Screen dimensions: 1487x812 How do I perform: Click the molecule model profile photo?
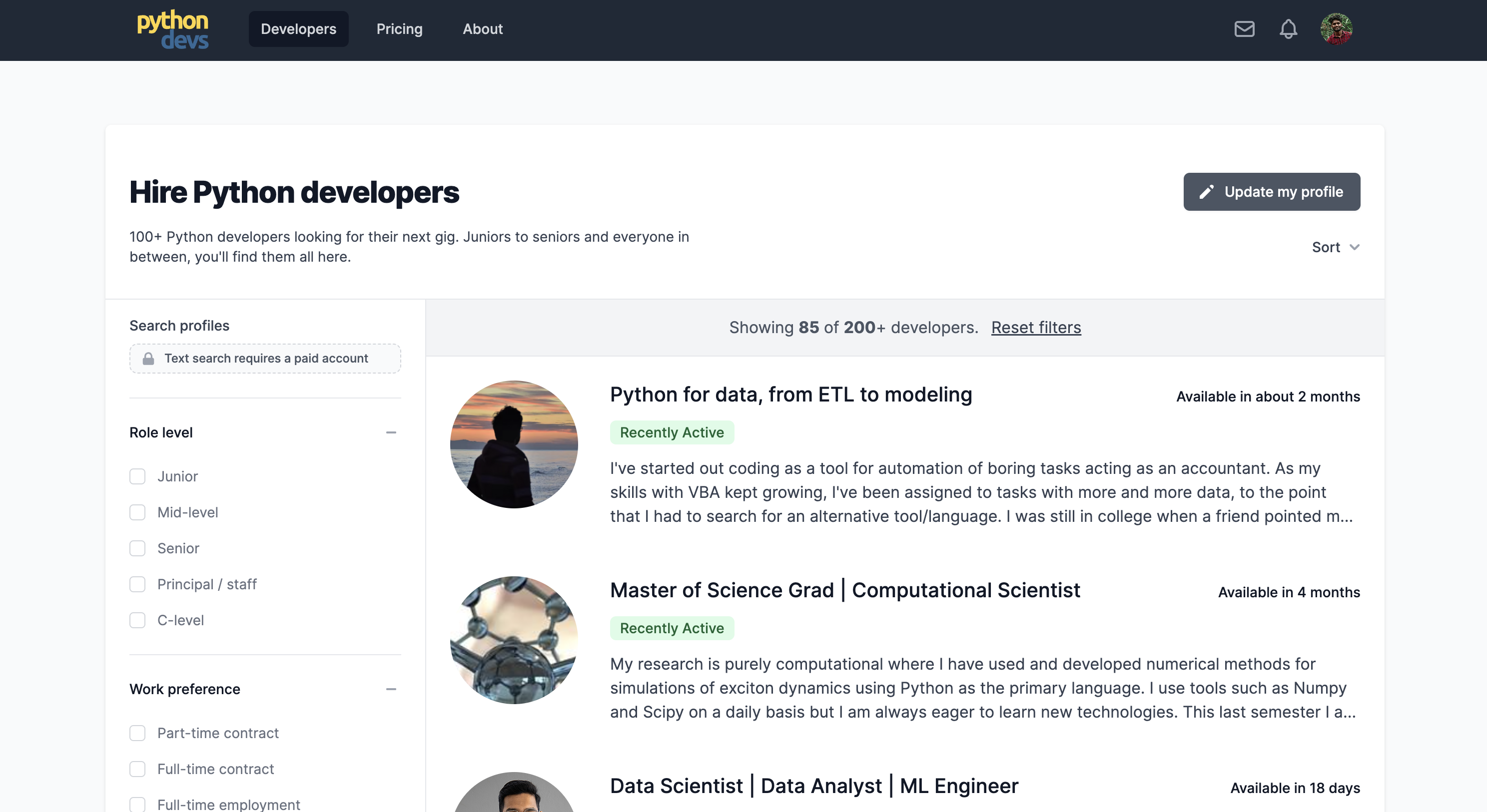click(514, 640)
